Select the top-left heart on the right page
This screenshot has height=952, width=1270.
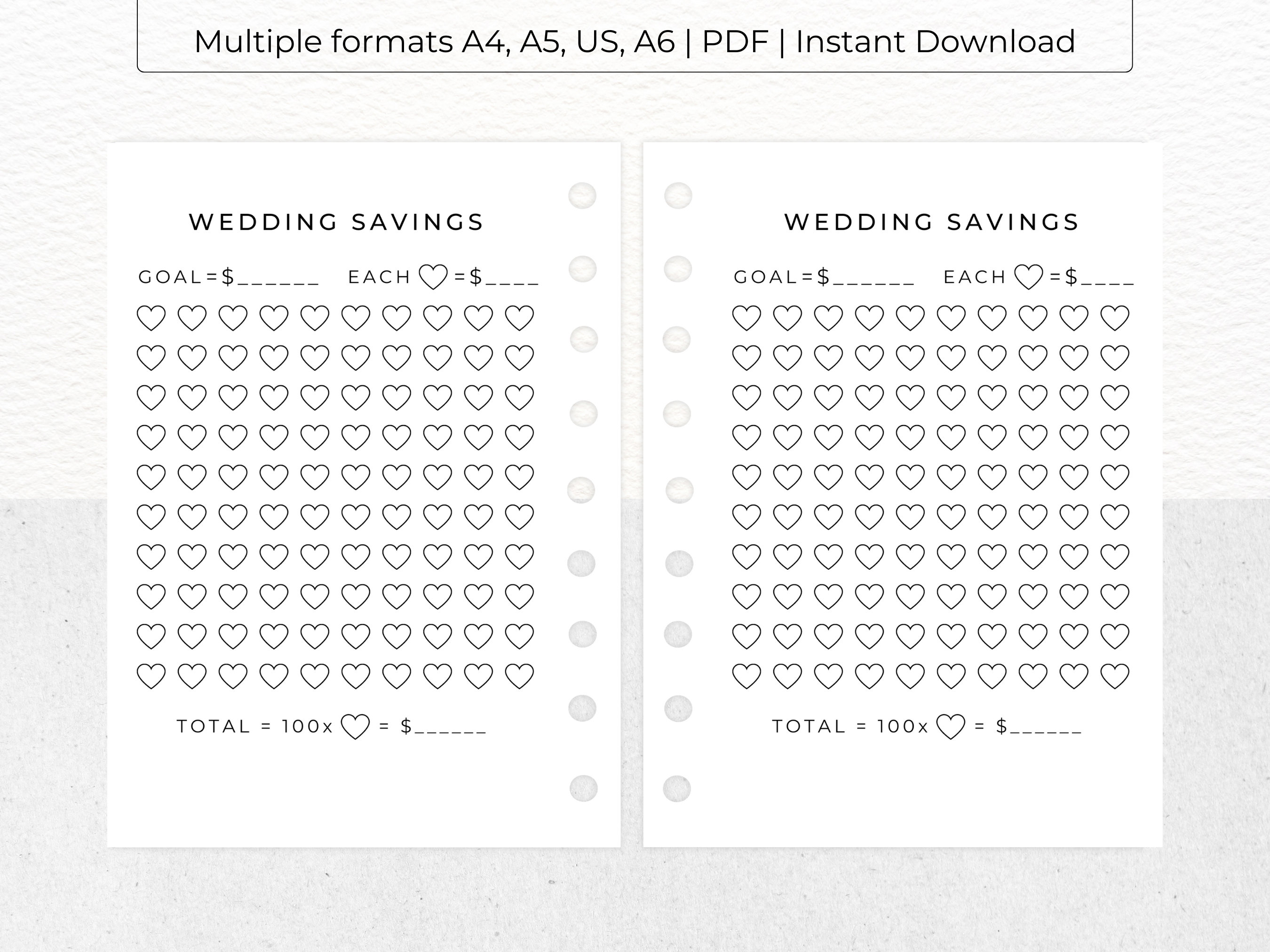(x=747, y=317)
